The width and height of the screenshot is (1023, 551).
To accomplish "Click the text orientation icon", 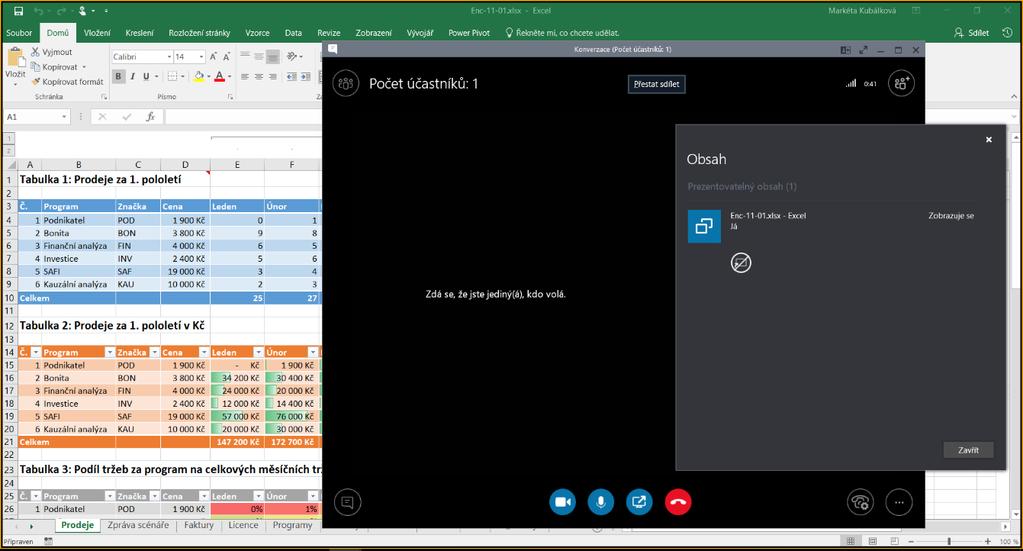I will pyautogui.click(x=292, y=56).
